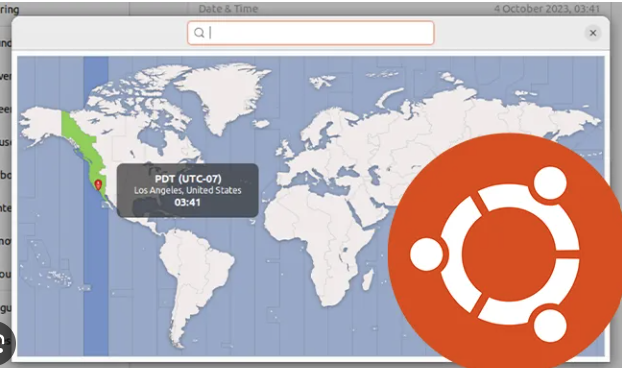
Task: Click the 'Date & Time' header title
Action: [228, 9]
